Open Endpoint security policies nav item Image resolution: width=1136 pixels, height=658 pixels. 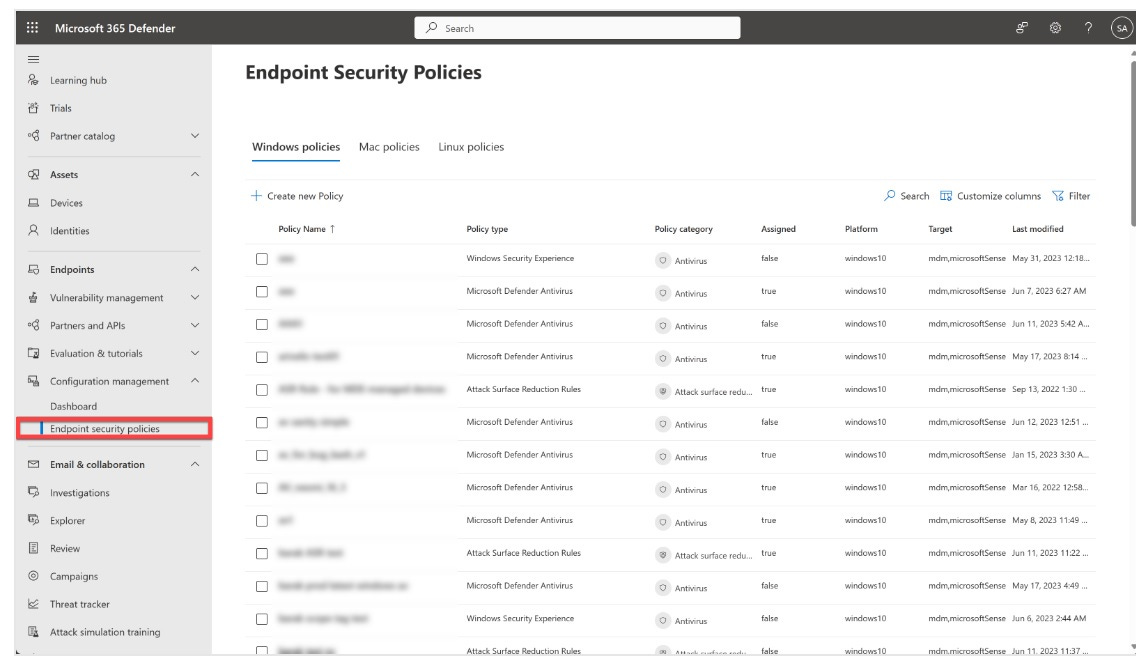[x=114, y=428]
